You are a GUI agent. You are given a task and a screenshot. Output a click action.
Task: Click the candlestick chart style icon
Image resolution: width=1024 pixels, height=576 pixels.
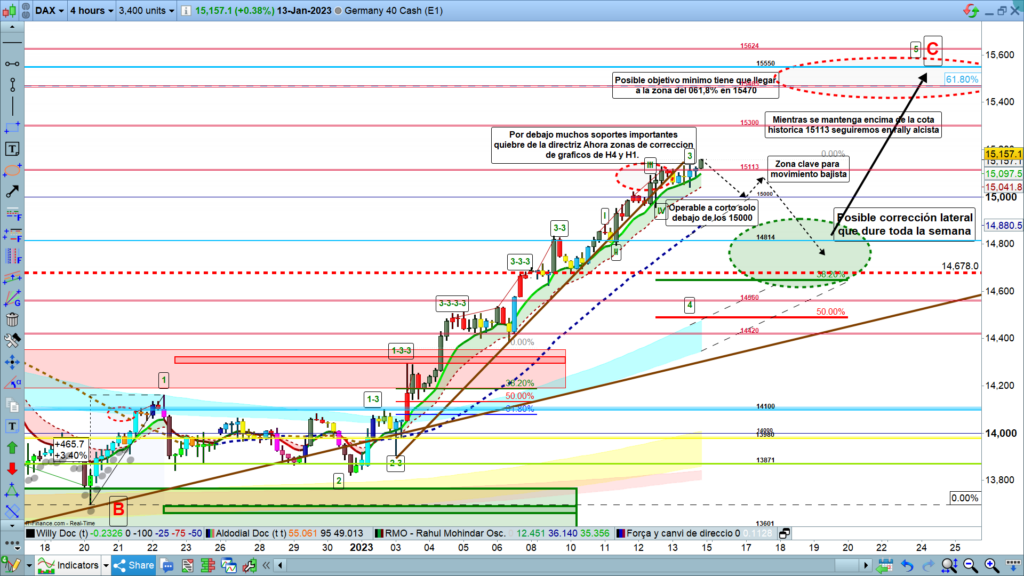point(12,12)
